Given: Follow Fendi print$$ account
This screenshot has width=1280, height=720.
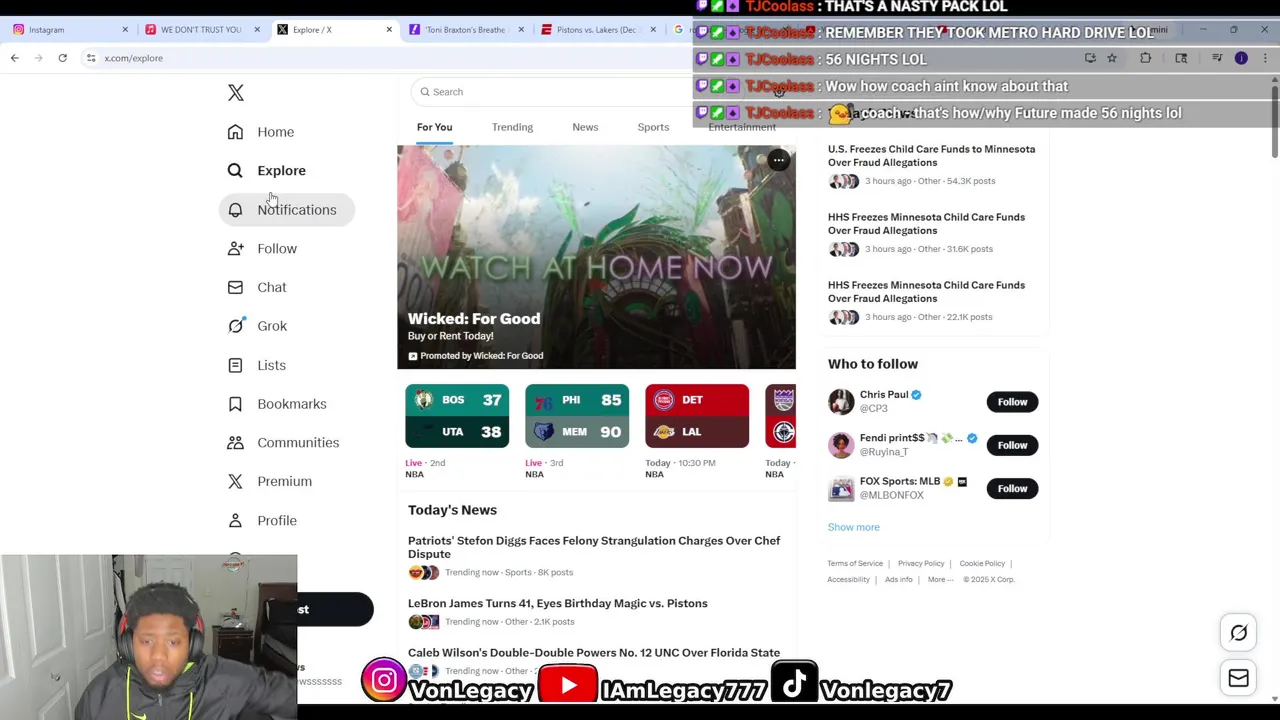Looking at the screenshot, I should click(x=1012, y=445).
